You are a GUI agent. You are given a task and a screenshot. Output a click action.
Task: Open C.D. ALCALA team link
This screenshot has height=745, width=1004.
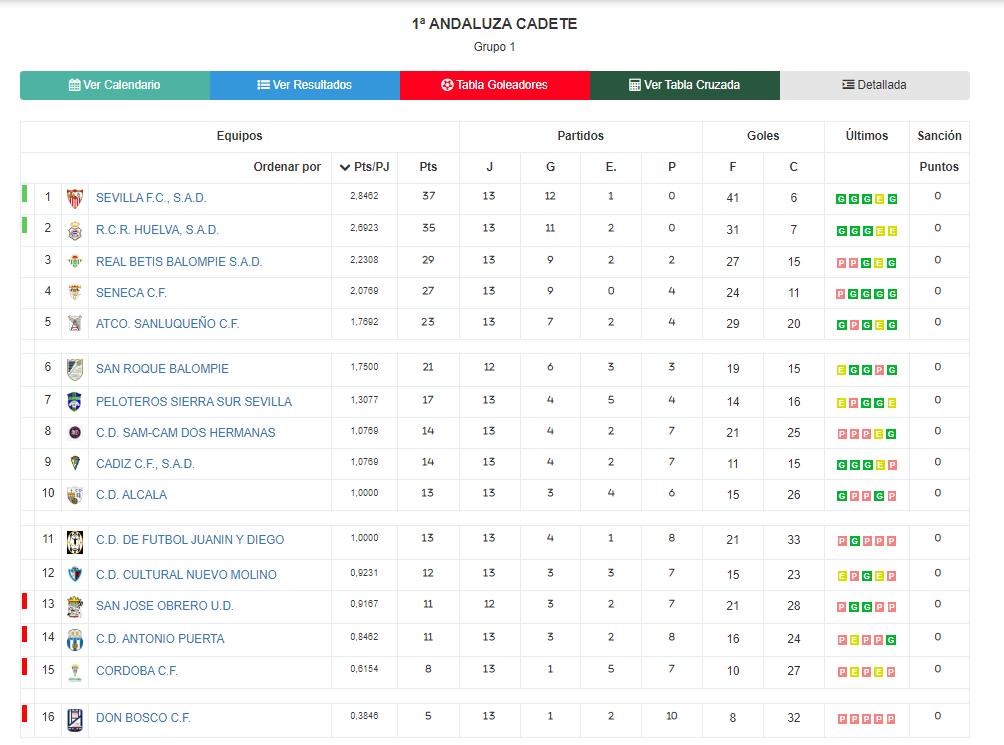tap(131, 495)
